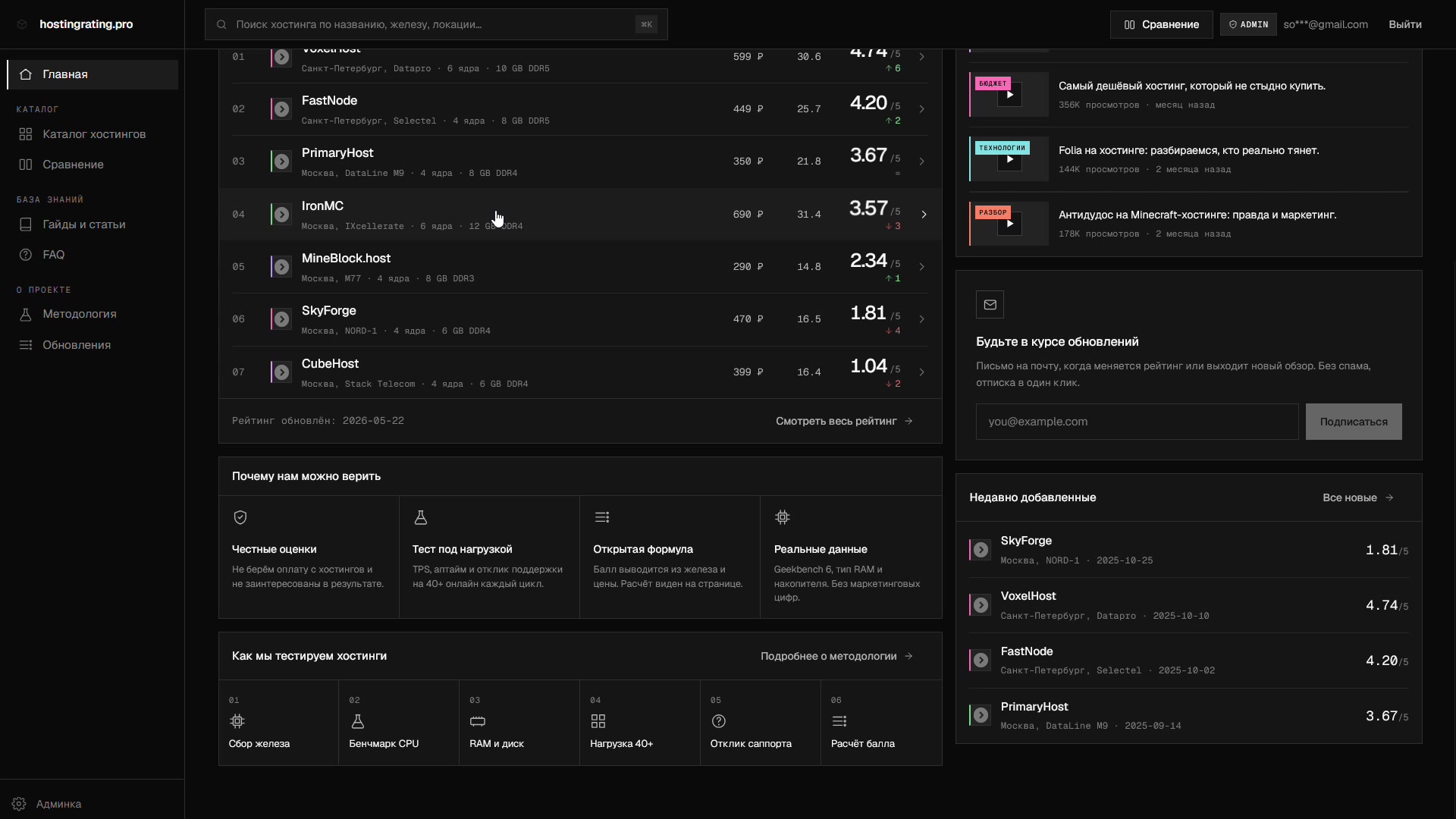Open Обновления in the sidebar
Screen dimensions: 1456x819
(x=93, y=345)
